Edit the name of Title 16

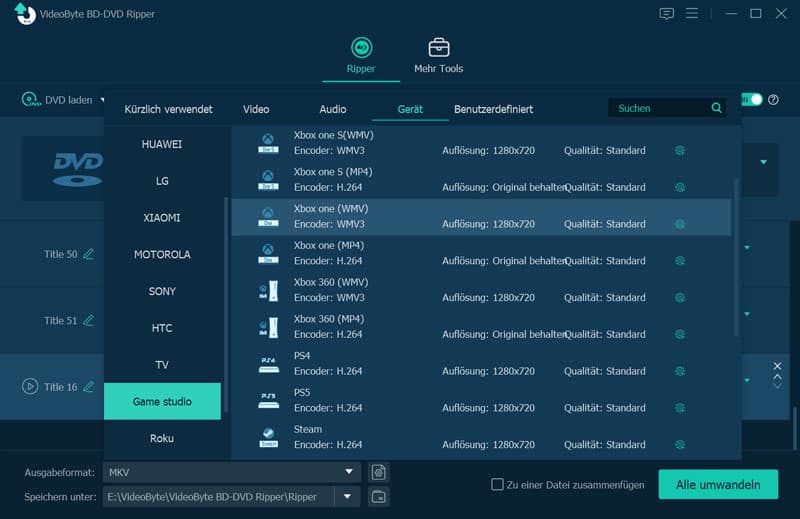tap(88, 386)
